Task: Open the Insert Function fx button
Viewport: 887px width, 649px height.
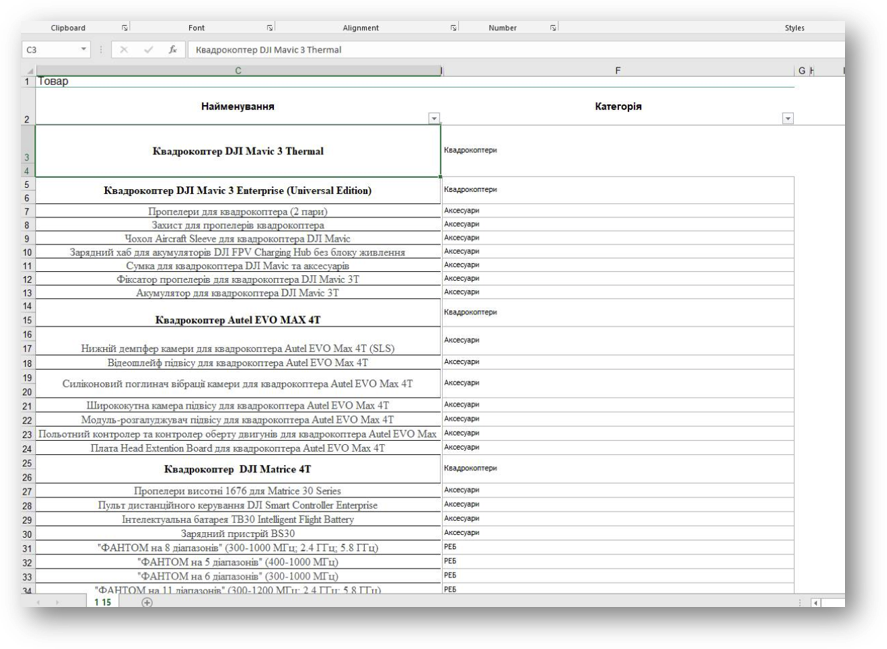Action: 173,50
